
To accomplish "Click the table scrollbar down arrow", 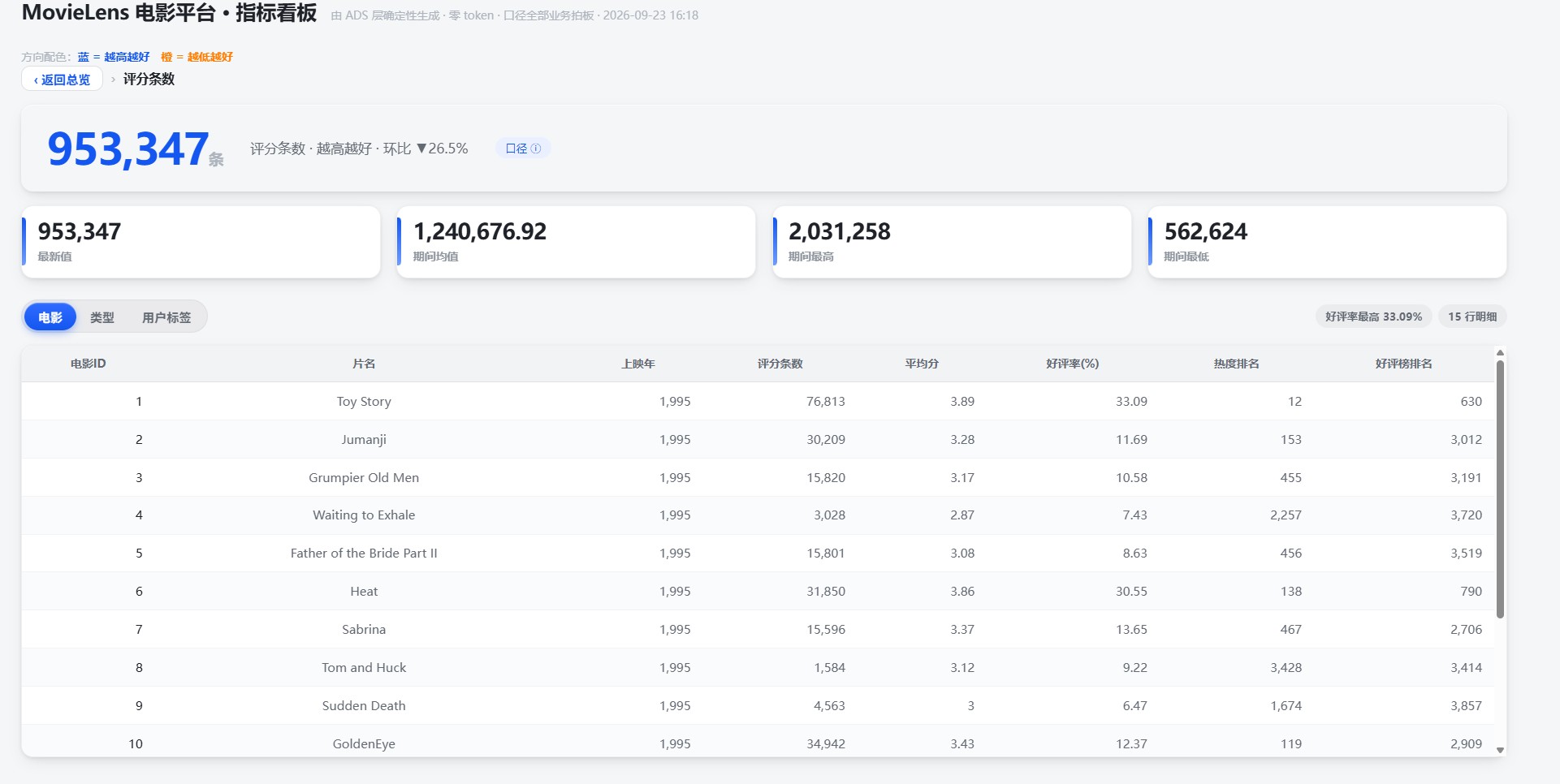I will pyautogui.click(x=1500, y=751).
